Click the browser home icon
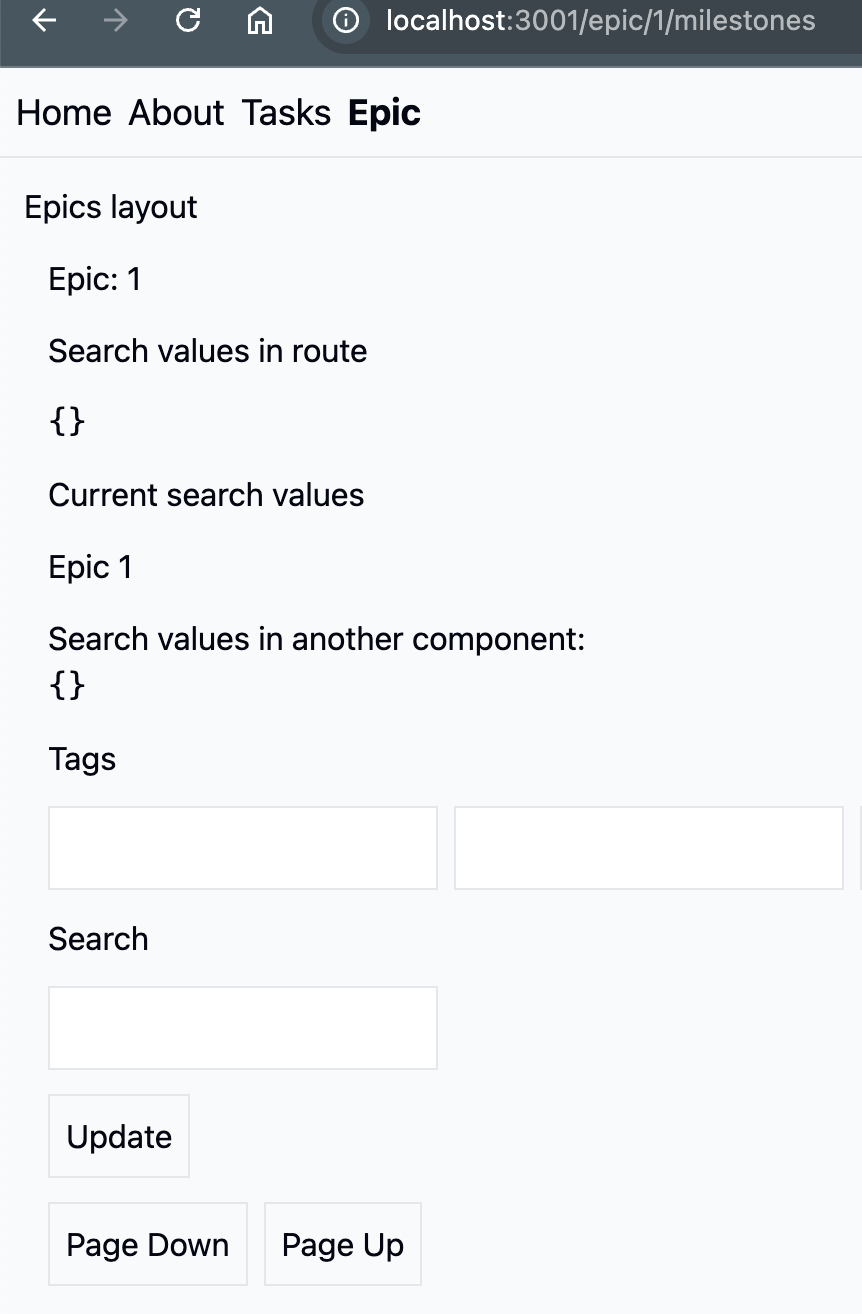 tap(260, 20)
